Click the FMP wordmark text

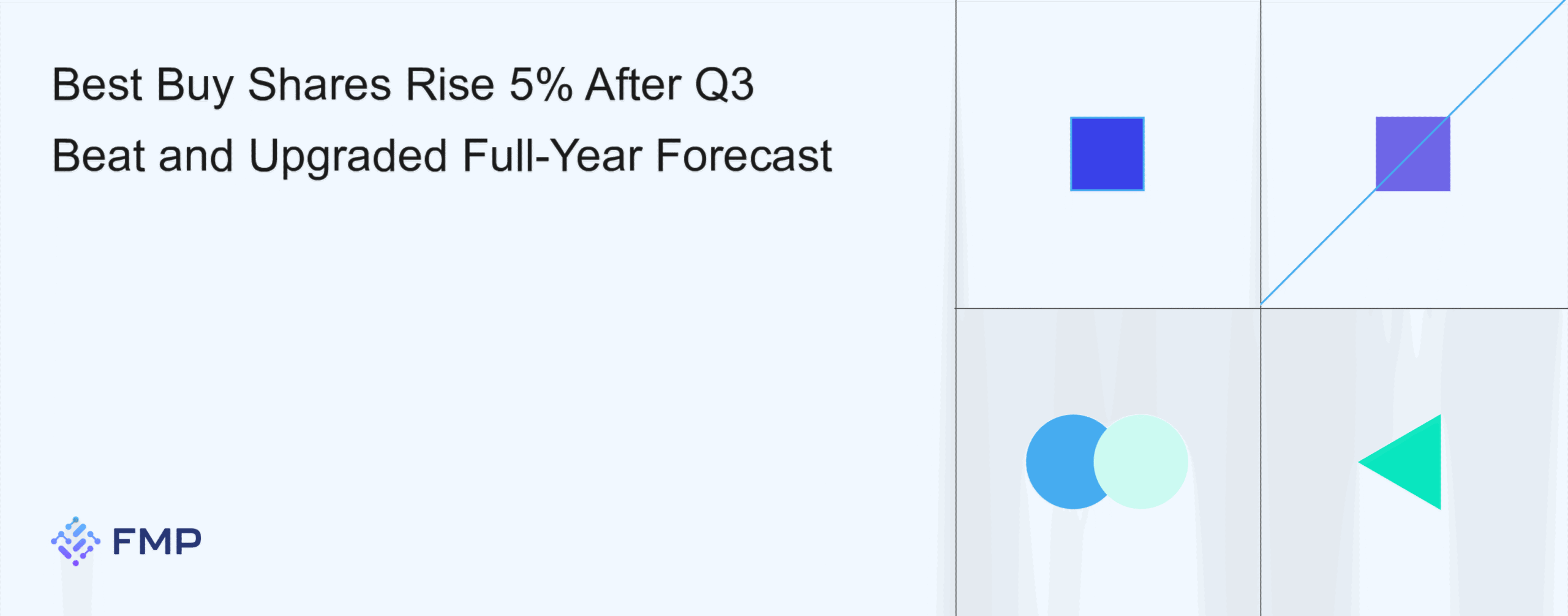pos(157,542)
